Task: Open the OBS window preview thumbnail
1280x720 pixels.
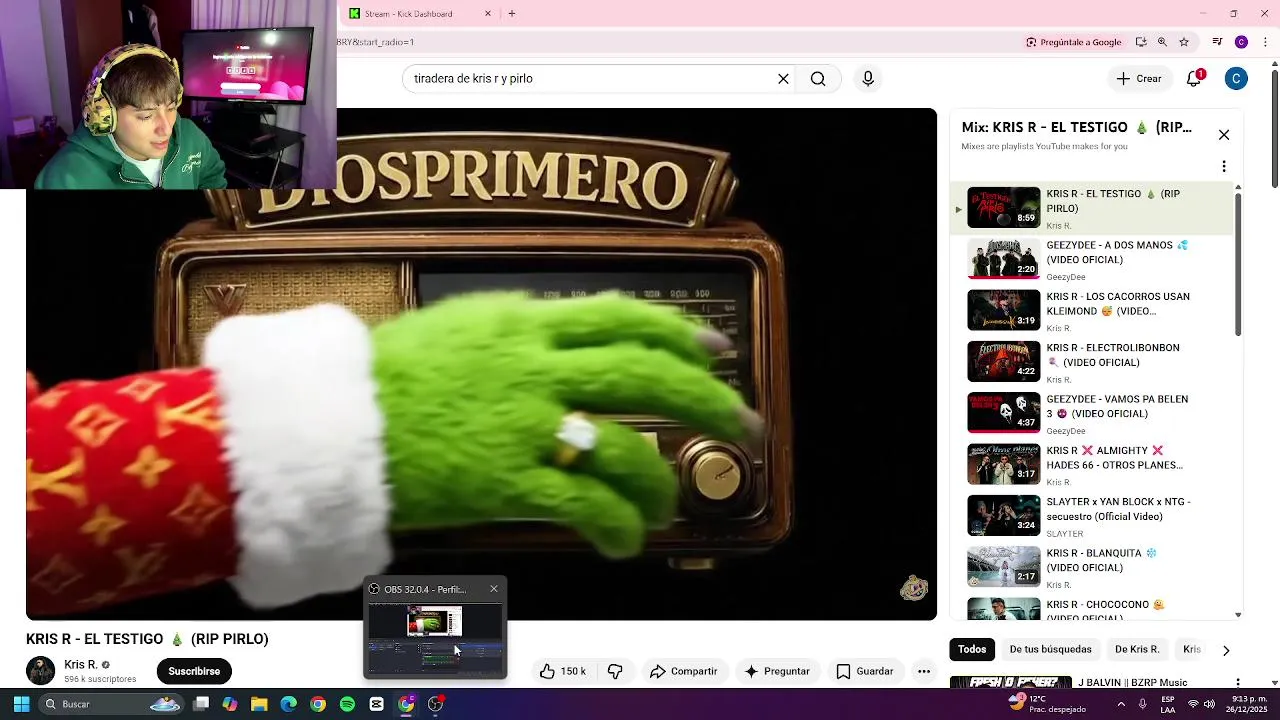Action: click(435, 638)
